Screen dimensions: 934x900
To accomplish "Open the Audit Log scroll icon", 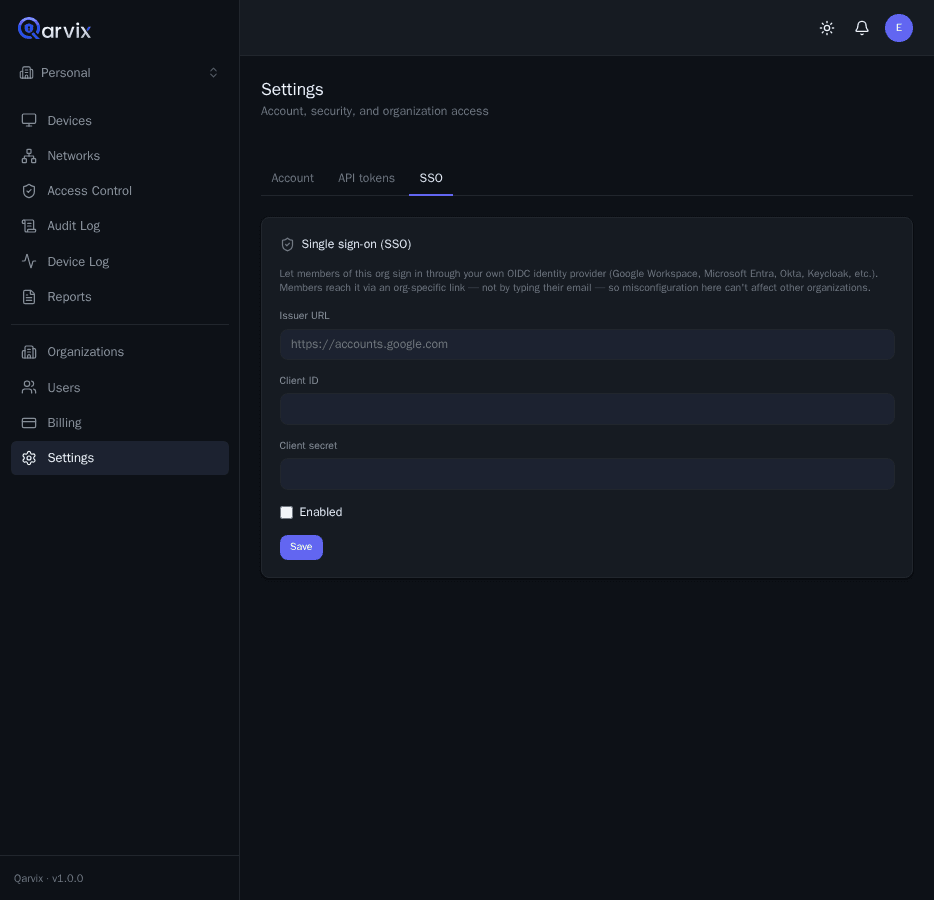I will (29, 226).
